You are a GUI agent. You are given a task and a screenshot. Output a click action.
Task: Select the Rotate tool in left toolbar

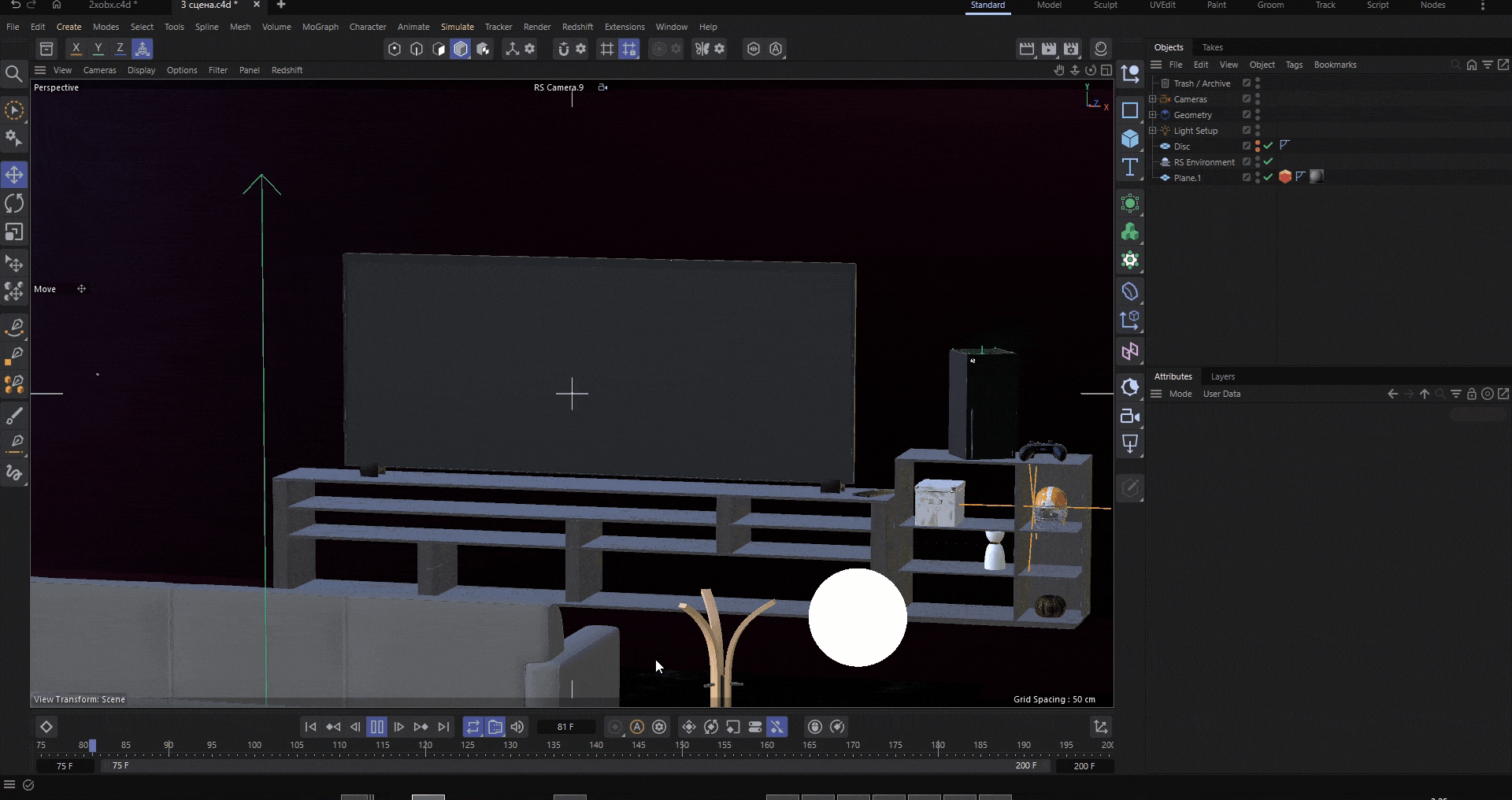pyautogui.click(x=14, y=203)
